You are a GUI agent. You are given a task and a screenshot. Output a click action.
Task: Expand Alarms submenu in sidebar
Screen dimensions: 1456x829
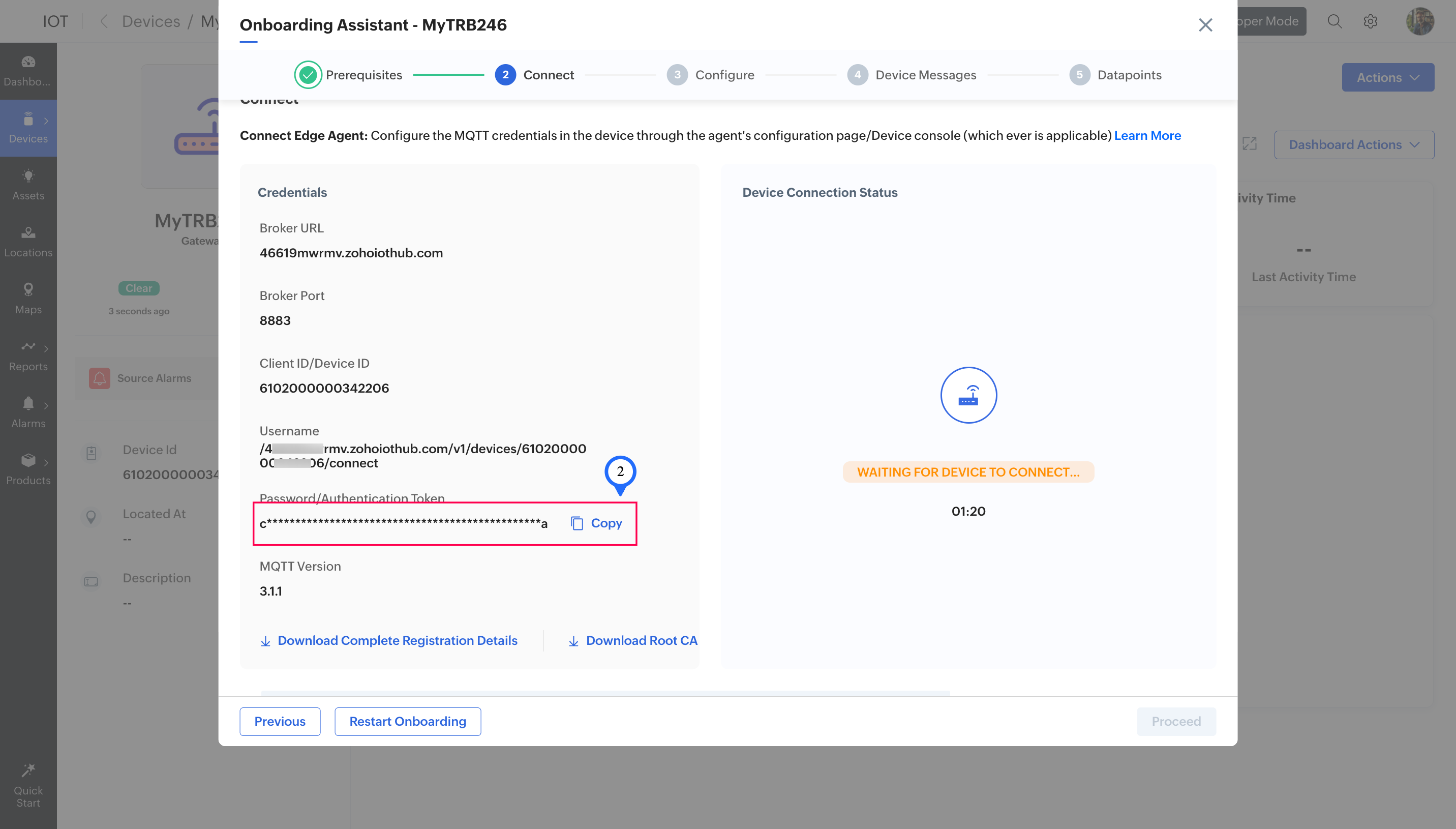(46, 405)
